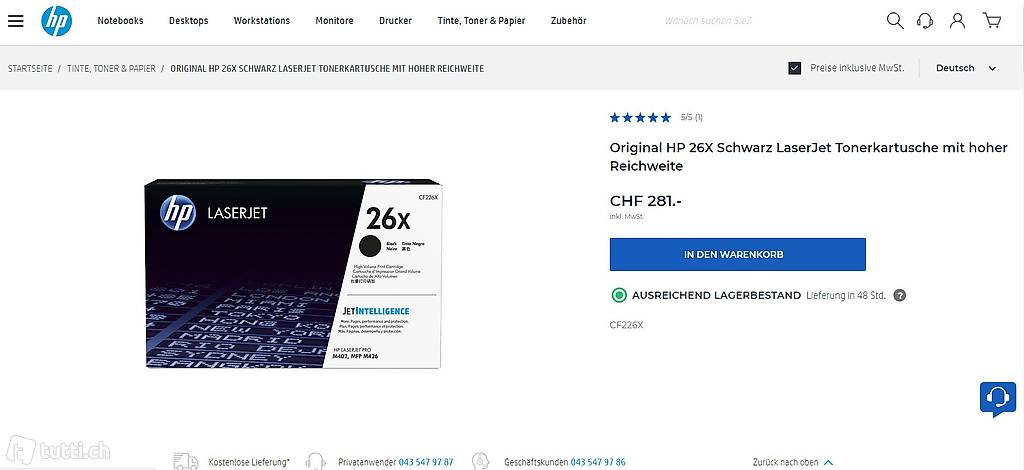The width and height of the screenshot is (1024, 470).
Task: Click the HP logo
Action: (56, 20)
